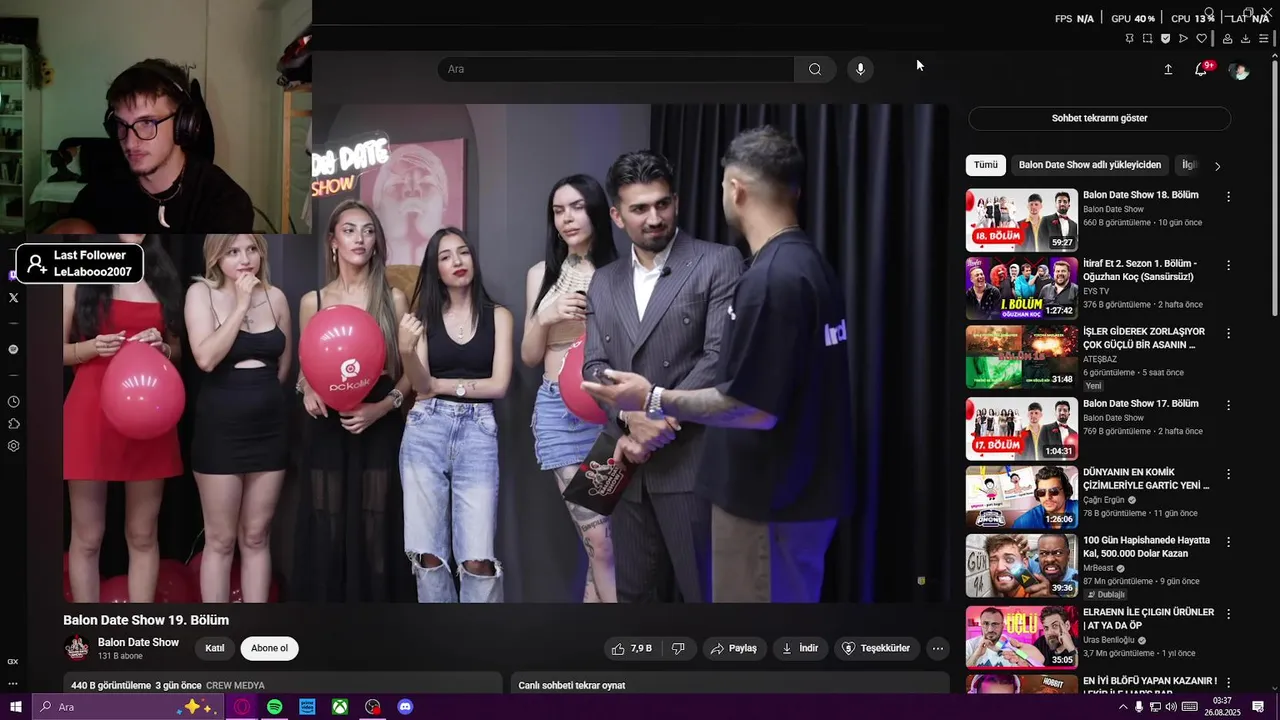This screenshot has width=1280, height=720.
Task: Click the snapshot capture icon in toolbar
Action: [1147, 39]
